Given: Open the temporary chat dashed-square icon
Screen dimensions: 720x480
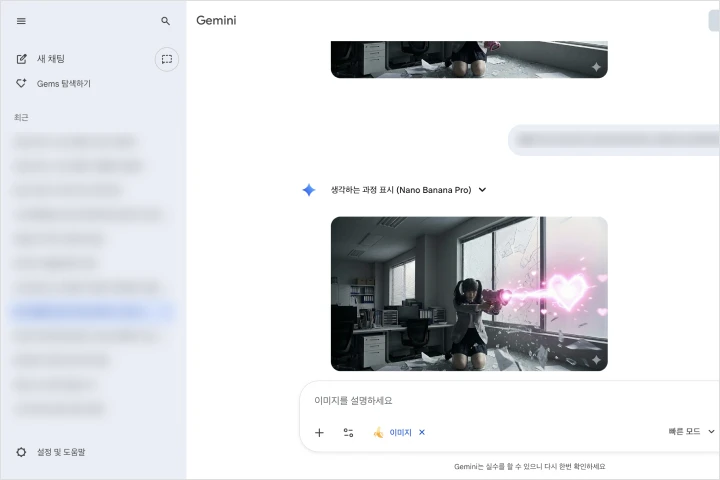Looking at the screenshot, I should click(x=167, y=59).
